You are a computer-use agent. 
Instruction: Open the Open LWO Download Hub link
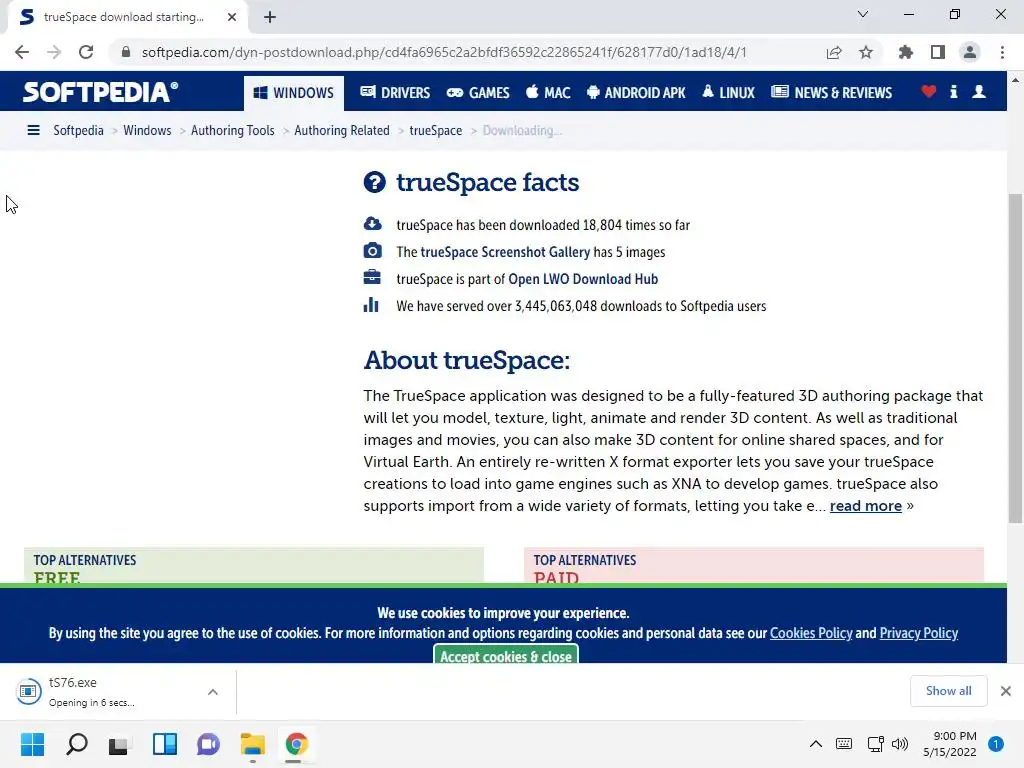point(583,280)
